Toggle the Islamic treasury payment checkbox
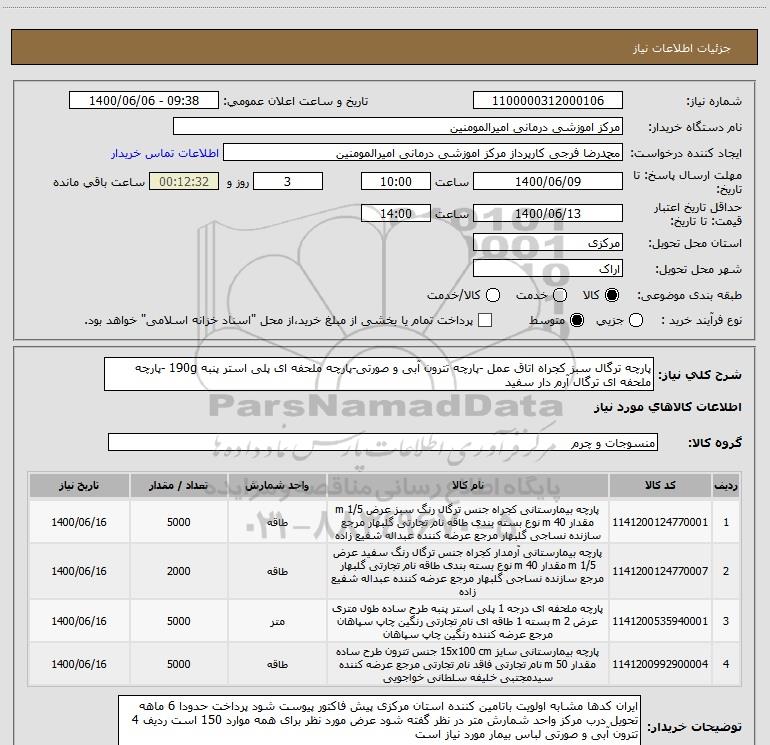Screen dimensions: 770x745 point(485,320)
